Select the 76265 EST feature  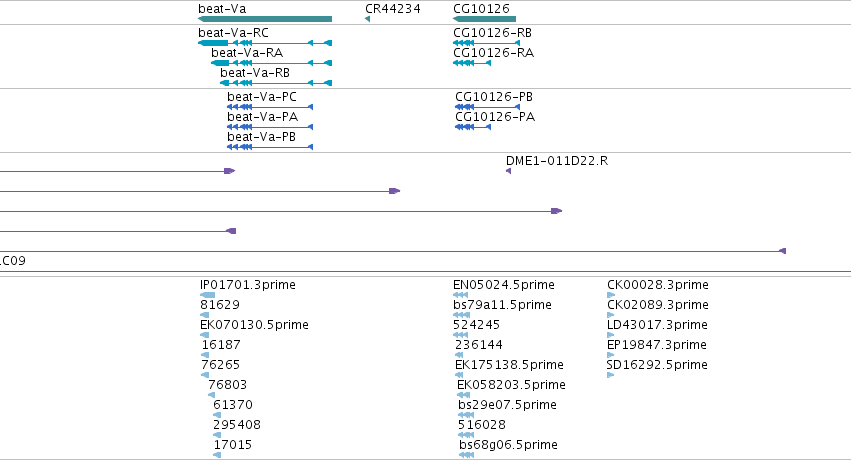point(205,375)
